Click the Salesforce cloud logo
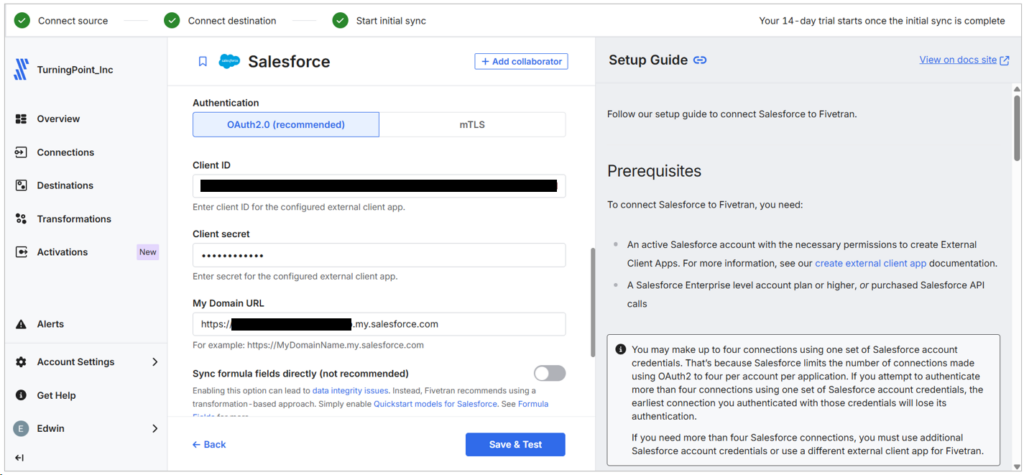The height and width of the screenshot is (475, 1024). pos(229,61)
